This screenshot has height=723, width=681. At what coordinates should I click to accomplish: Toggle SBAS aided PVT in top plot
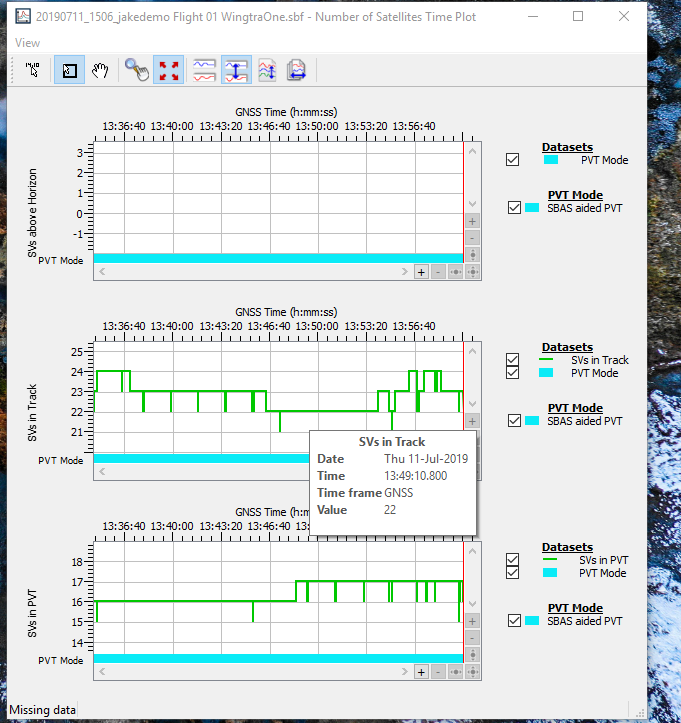click(514, 208)
